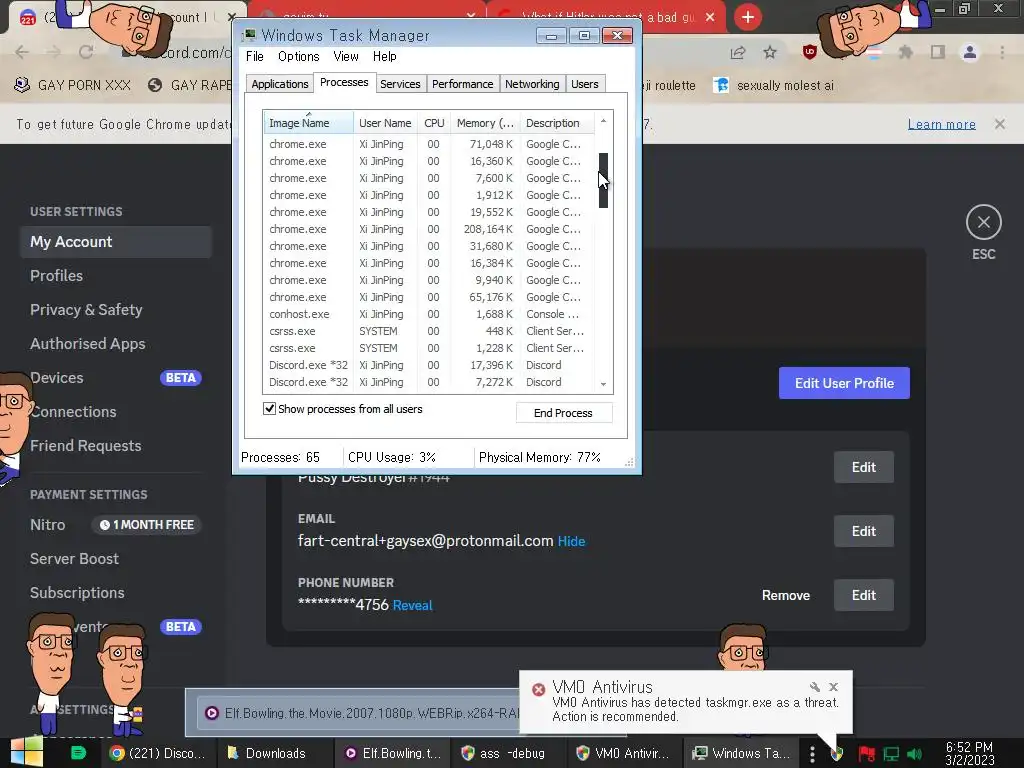Close the VM0 Antivirus notification balloon

(833, 687)
